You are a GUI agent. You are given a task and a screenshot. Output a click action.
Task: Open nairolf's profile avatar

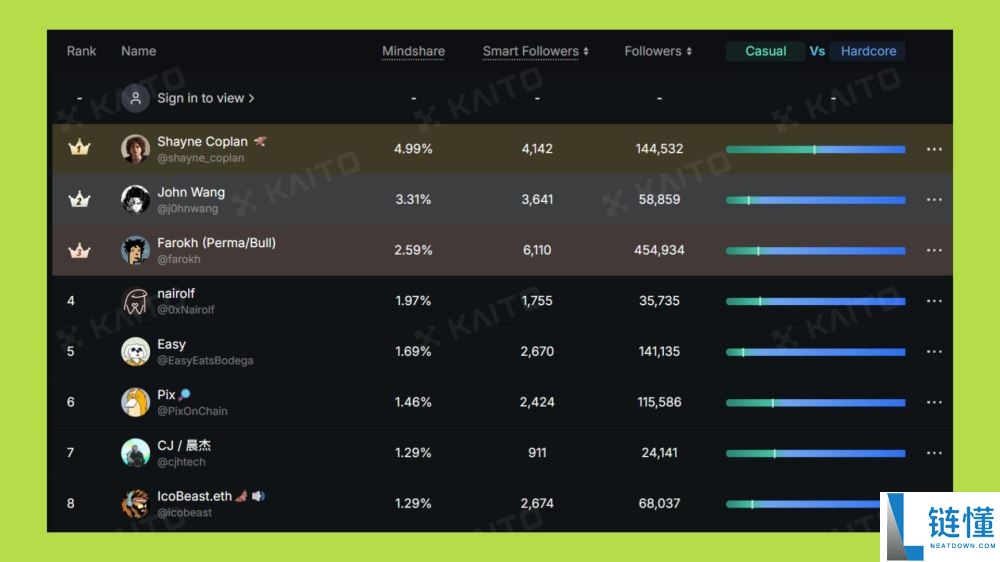[x=135, y=300]
